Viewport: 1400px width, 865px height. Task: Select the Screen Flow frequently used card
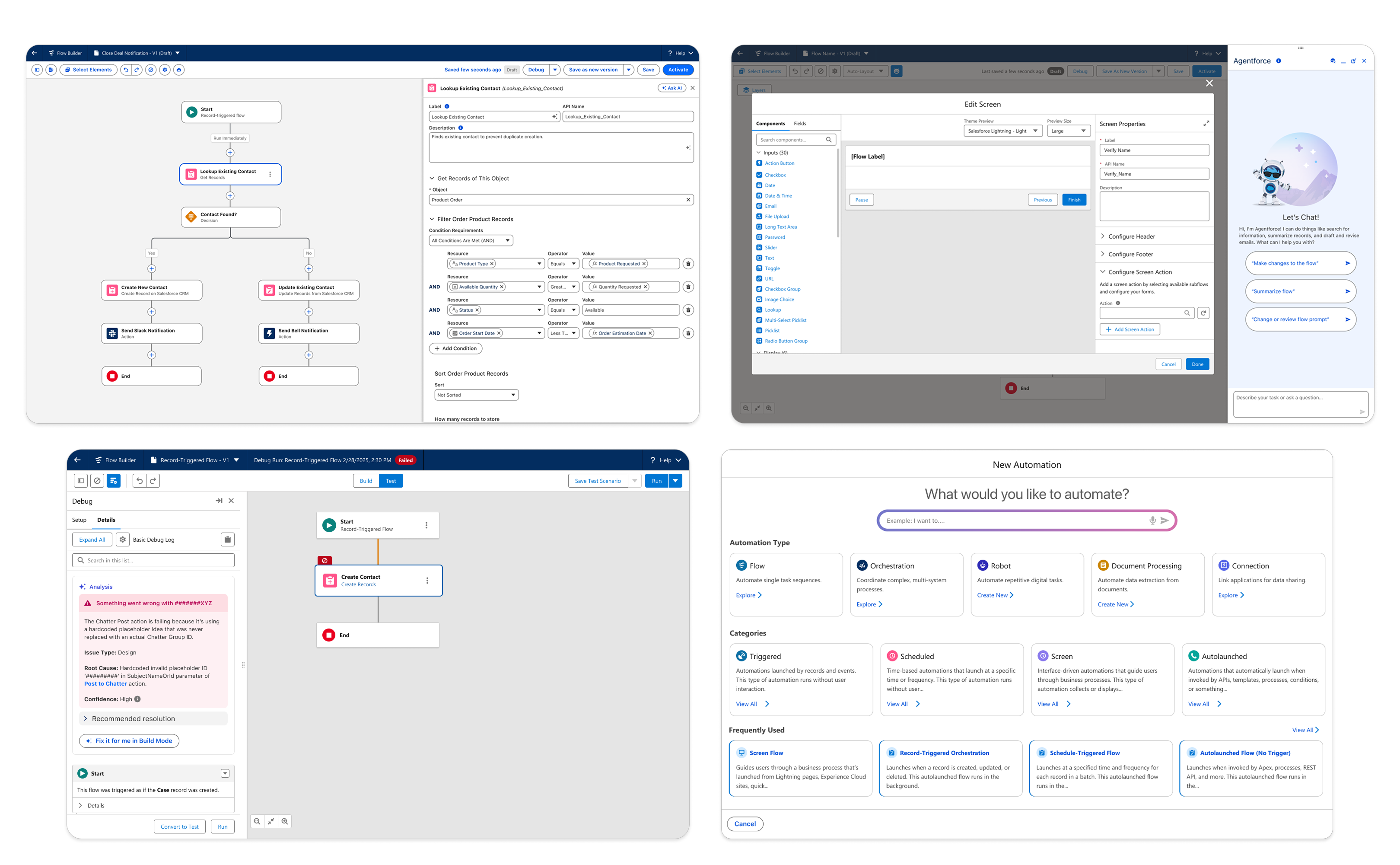coord(800,768)
